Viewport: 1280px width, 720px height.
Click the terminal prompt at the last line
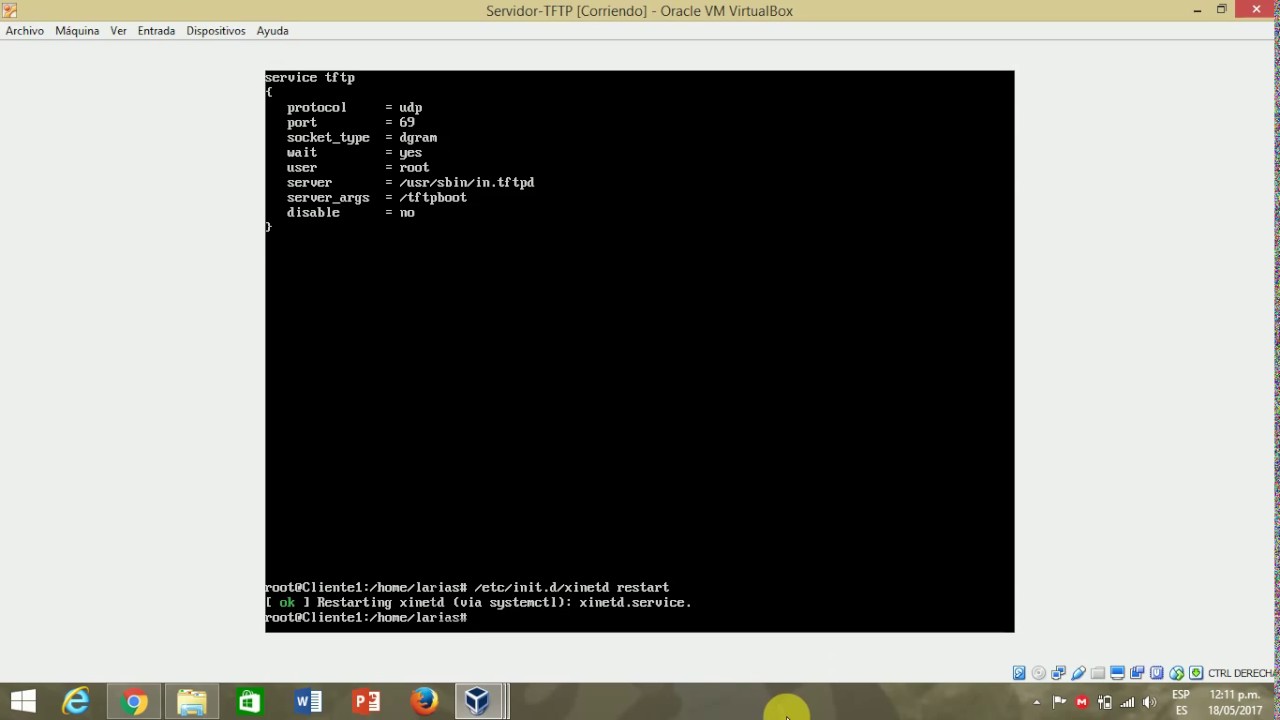point(366,618)
